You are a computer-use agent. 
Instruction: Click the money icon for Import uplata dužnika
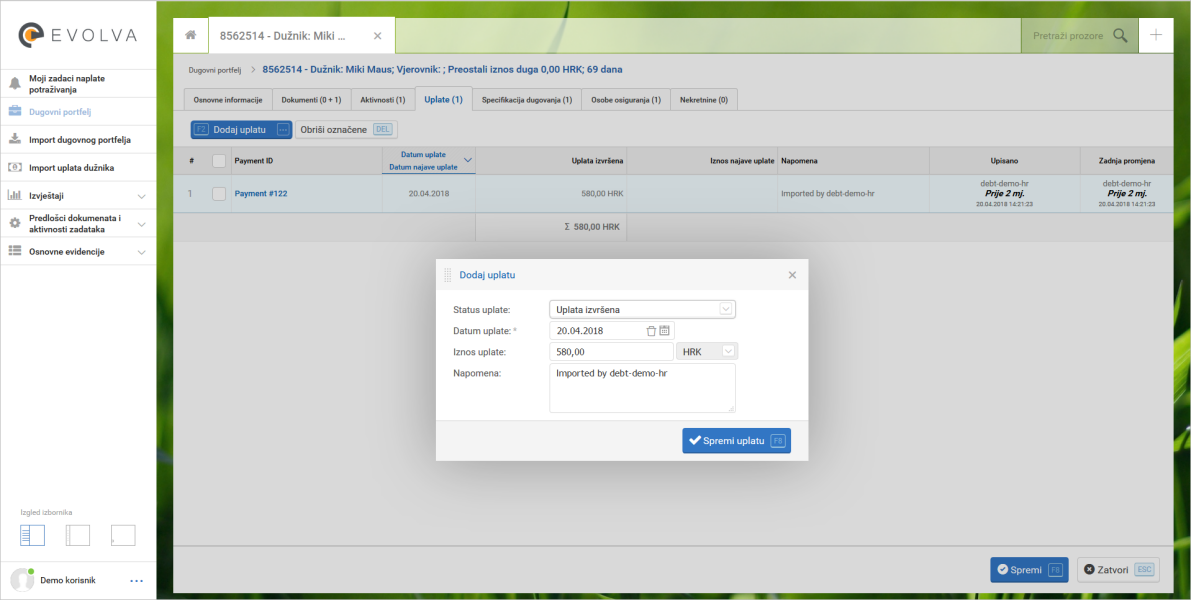(15, 168)
